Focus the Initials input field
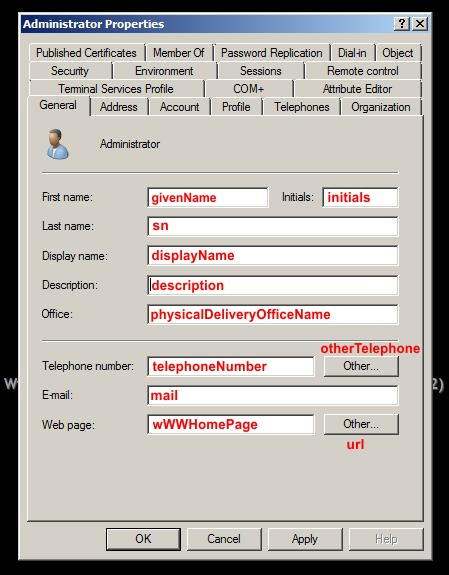Screen dimensions: 449x575 click(360, 198)
